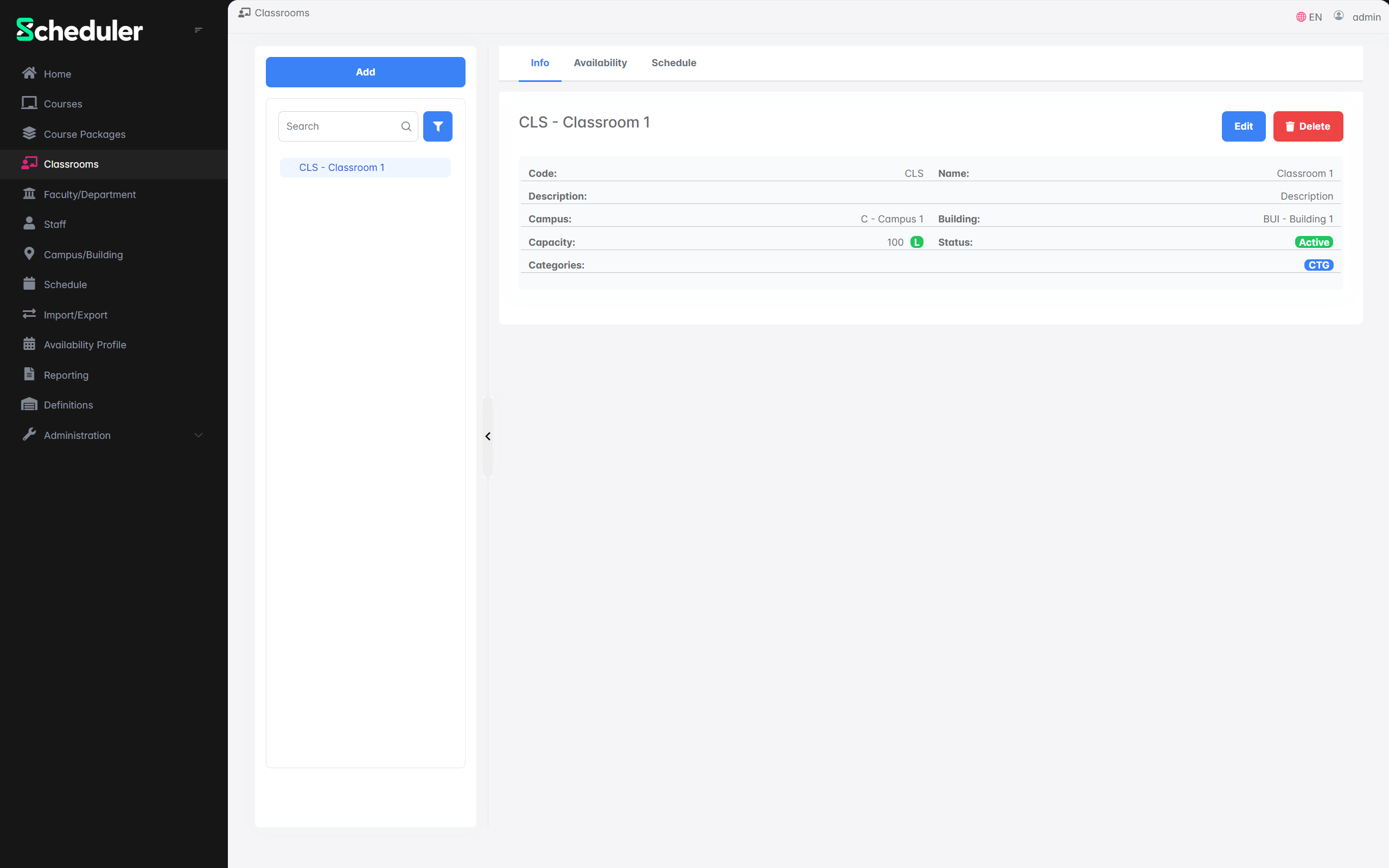Expand the Administration menu chevron
The image size is (1389, 868).
coord(199,435)
